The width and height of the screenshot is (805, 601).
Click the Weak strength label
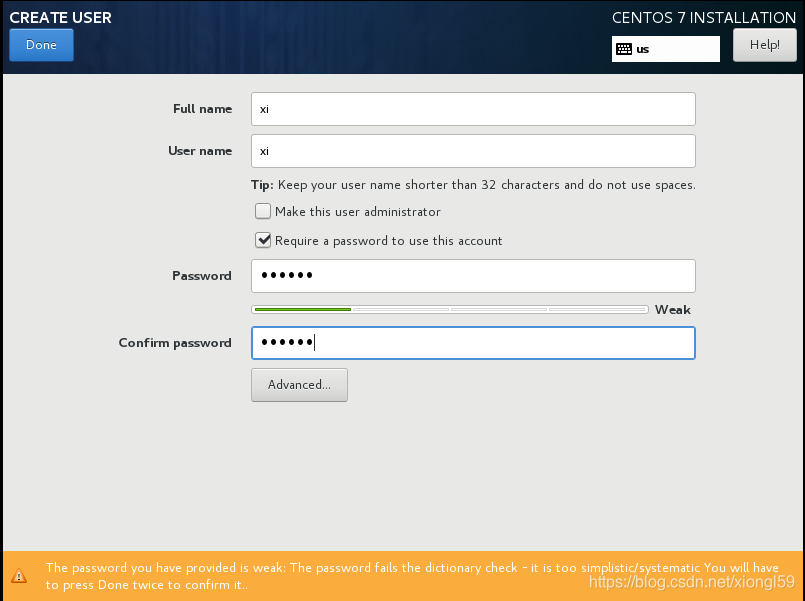click(x=673, y=309)
